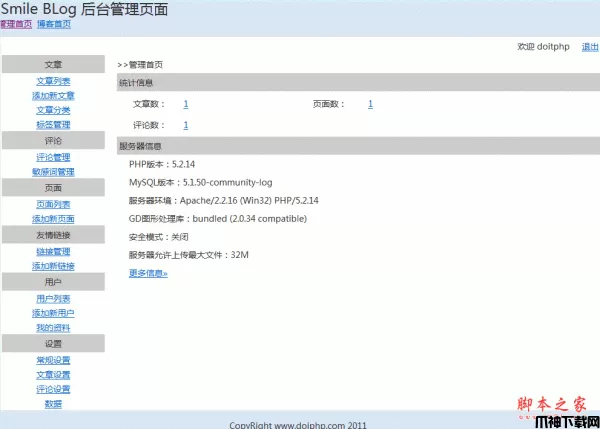Open 标签管理 in the sidebar
The width and height of the screenshot is (600, 429).
53,125
